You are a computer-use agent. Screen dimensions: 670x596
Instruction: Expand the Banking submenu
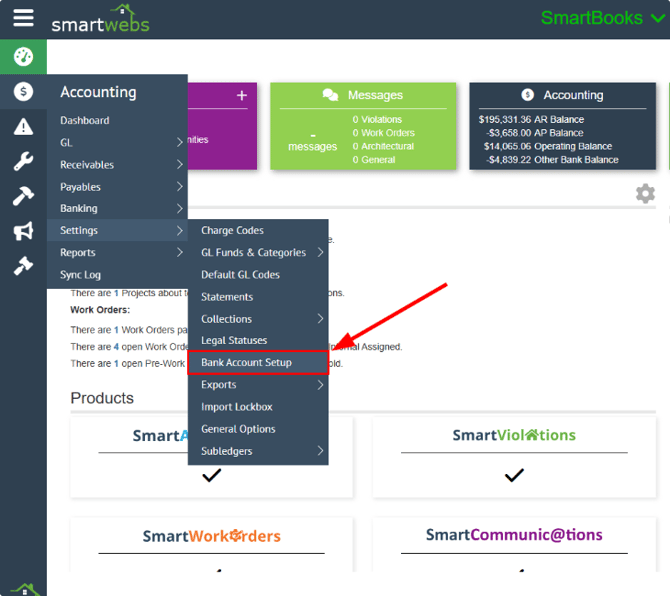[x=180, y=208]
